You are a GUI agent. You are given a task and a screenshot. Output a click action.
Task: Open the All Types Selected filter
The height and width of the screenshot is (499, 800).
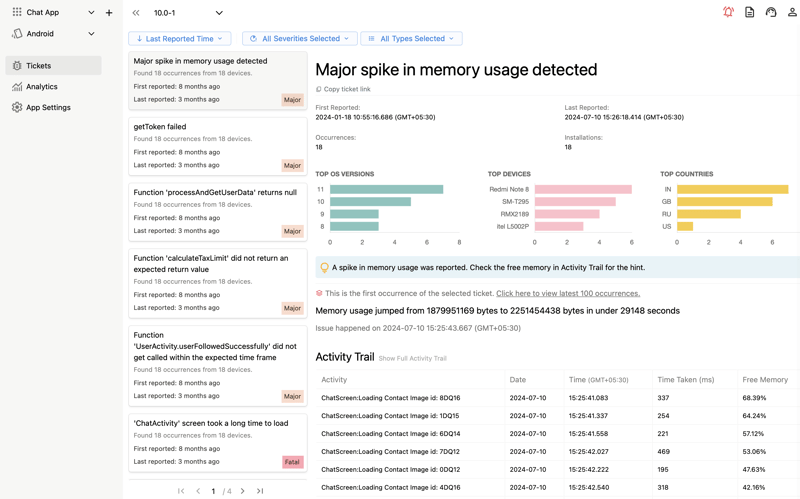coord(411,39)
